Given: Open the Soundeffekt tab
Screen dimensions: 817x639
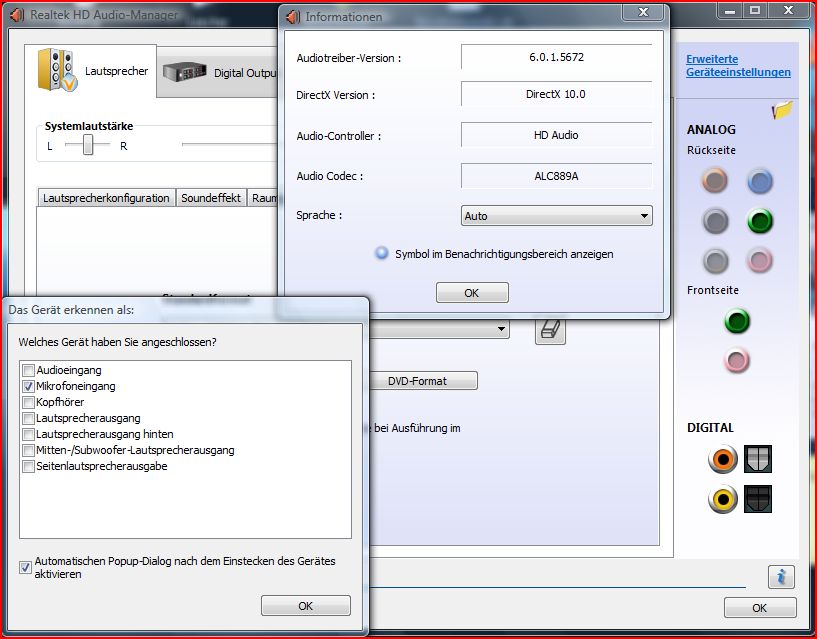Looking at the screenshot, I should click(x=211, y=198).
